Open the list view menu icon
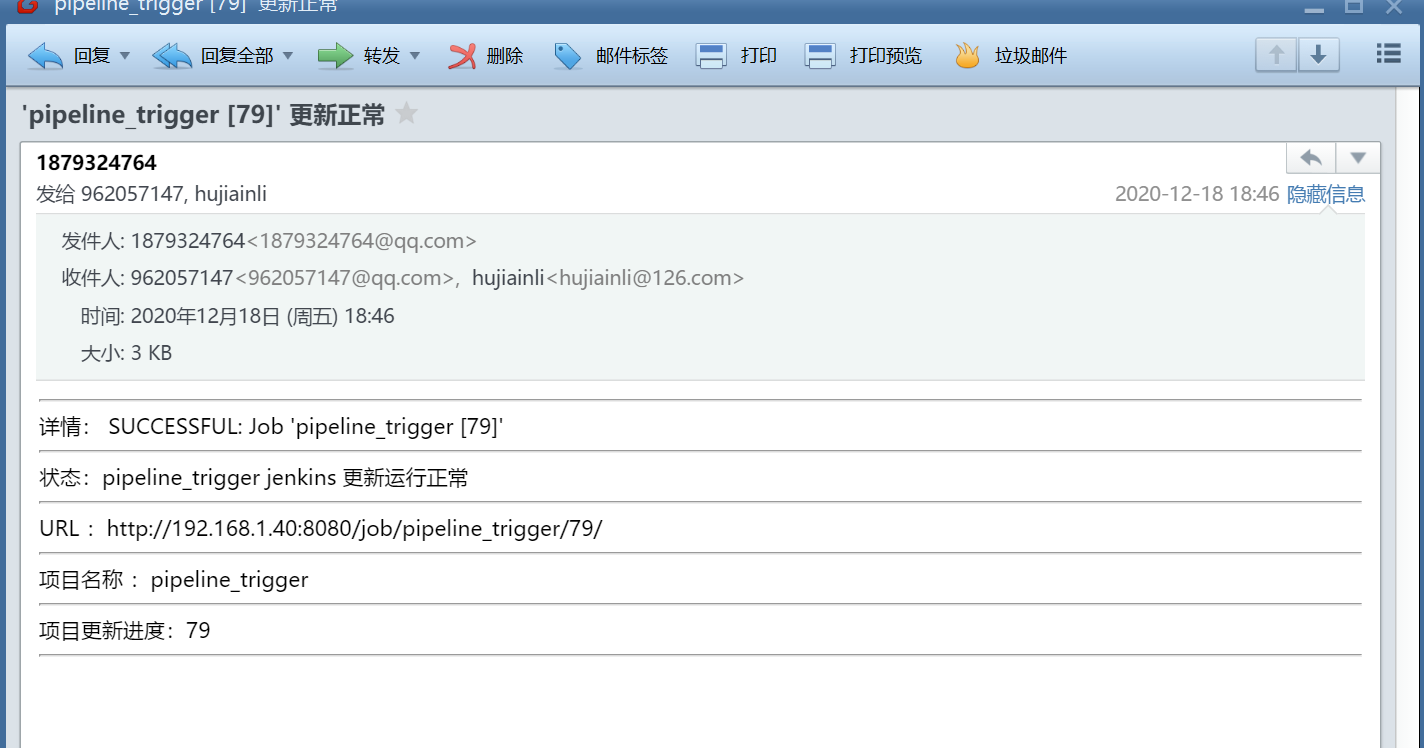The height and width of the screenshot is (748, 1424). (x=1389, y=54)
